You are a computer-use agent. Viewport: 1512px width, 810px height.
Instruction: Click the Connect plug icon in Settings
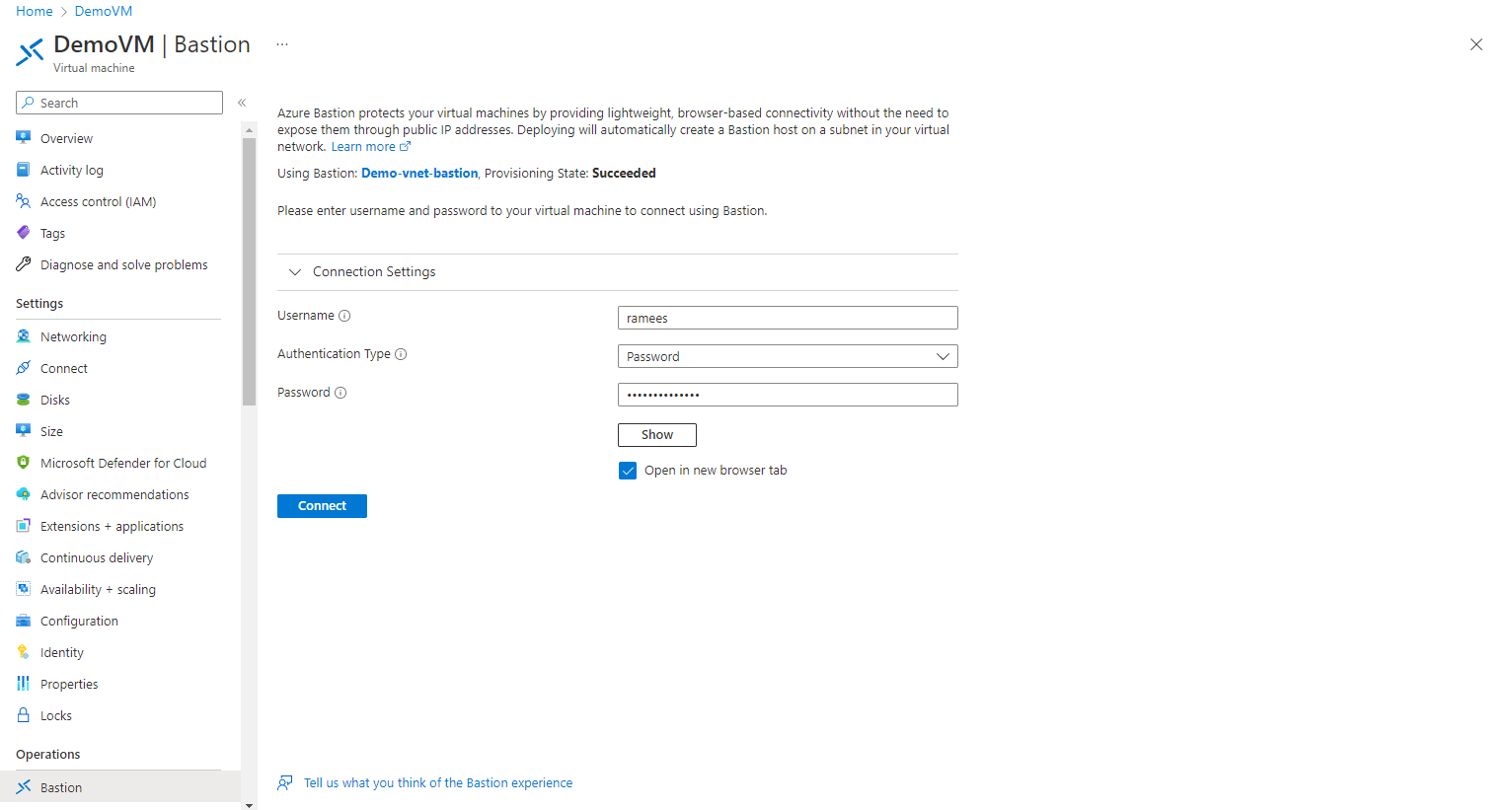(x=24, y=368)
